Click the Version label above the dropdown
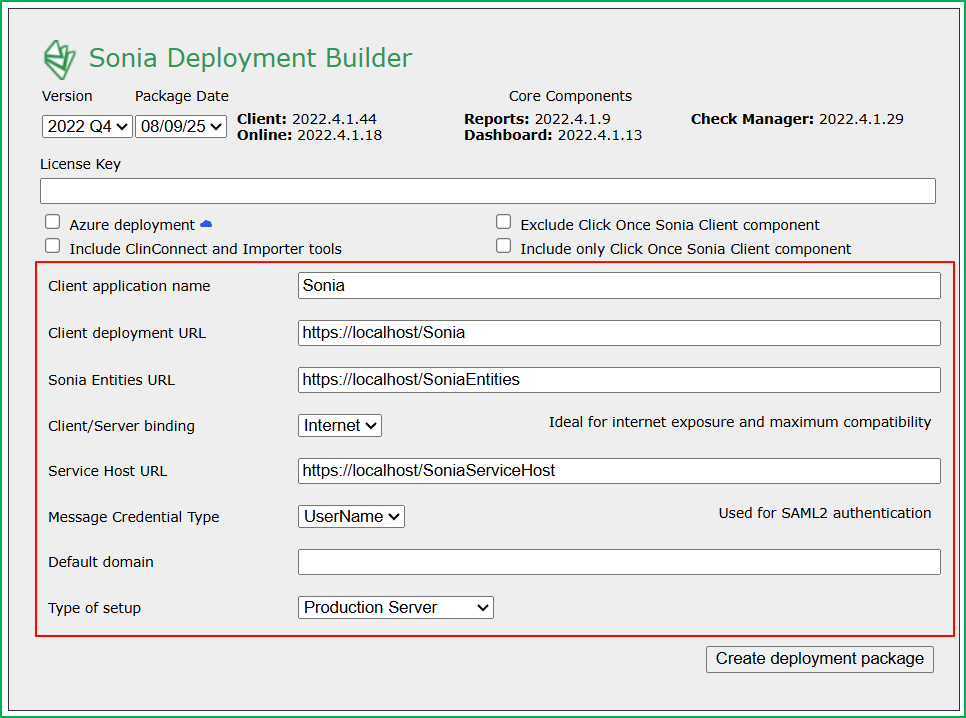 coord(67,96)
